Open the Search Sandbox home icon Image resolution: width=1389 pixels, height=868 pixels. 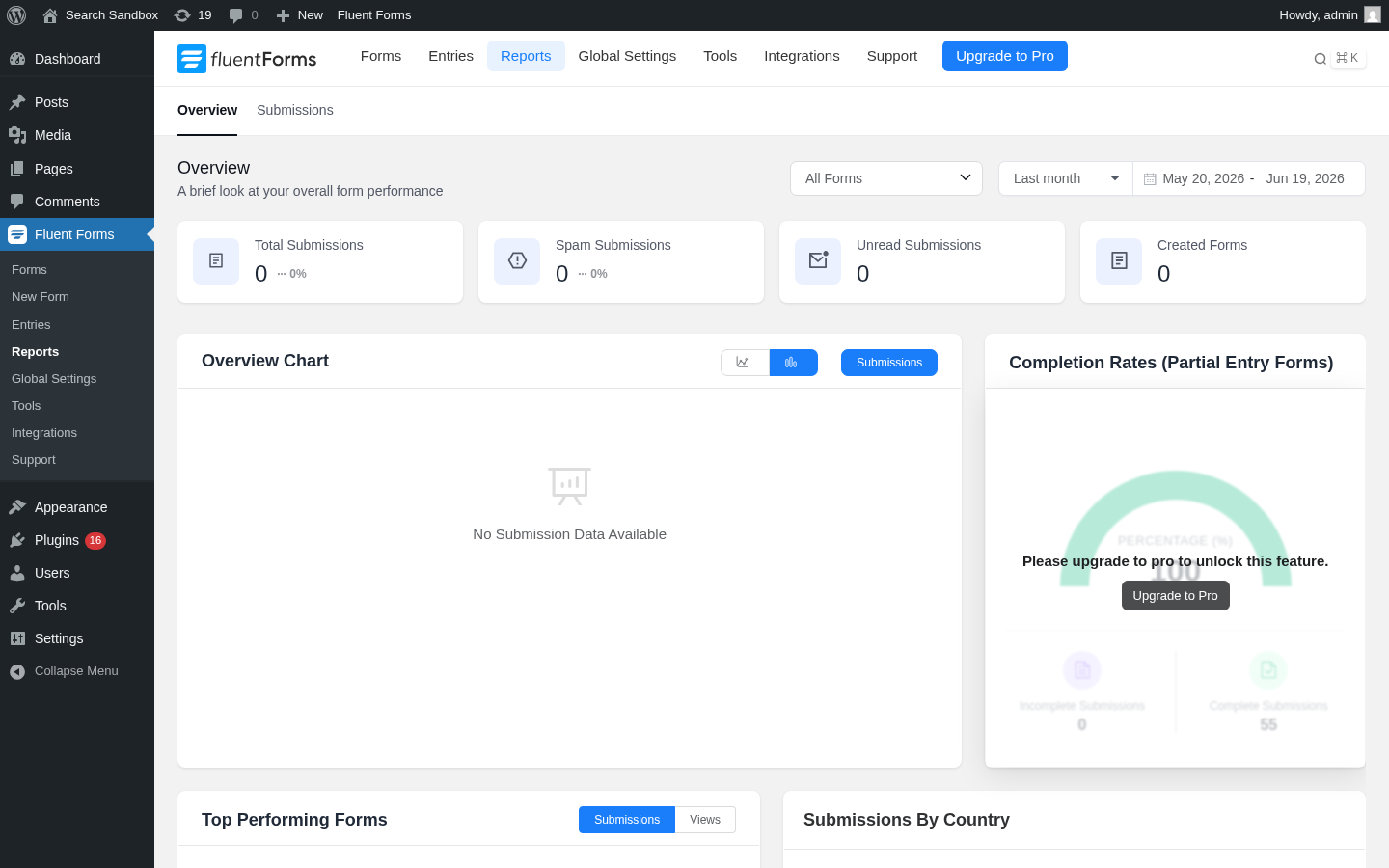pyautogui.click(x=50, y=15)
